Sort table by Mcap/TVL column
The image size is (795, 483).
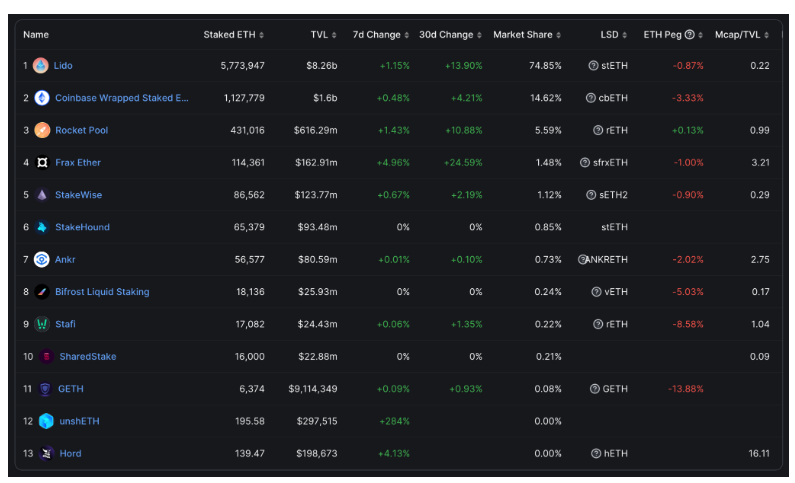click(742, 34)
